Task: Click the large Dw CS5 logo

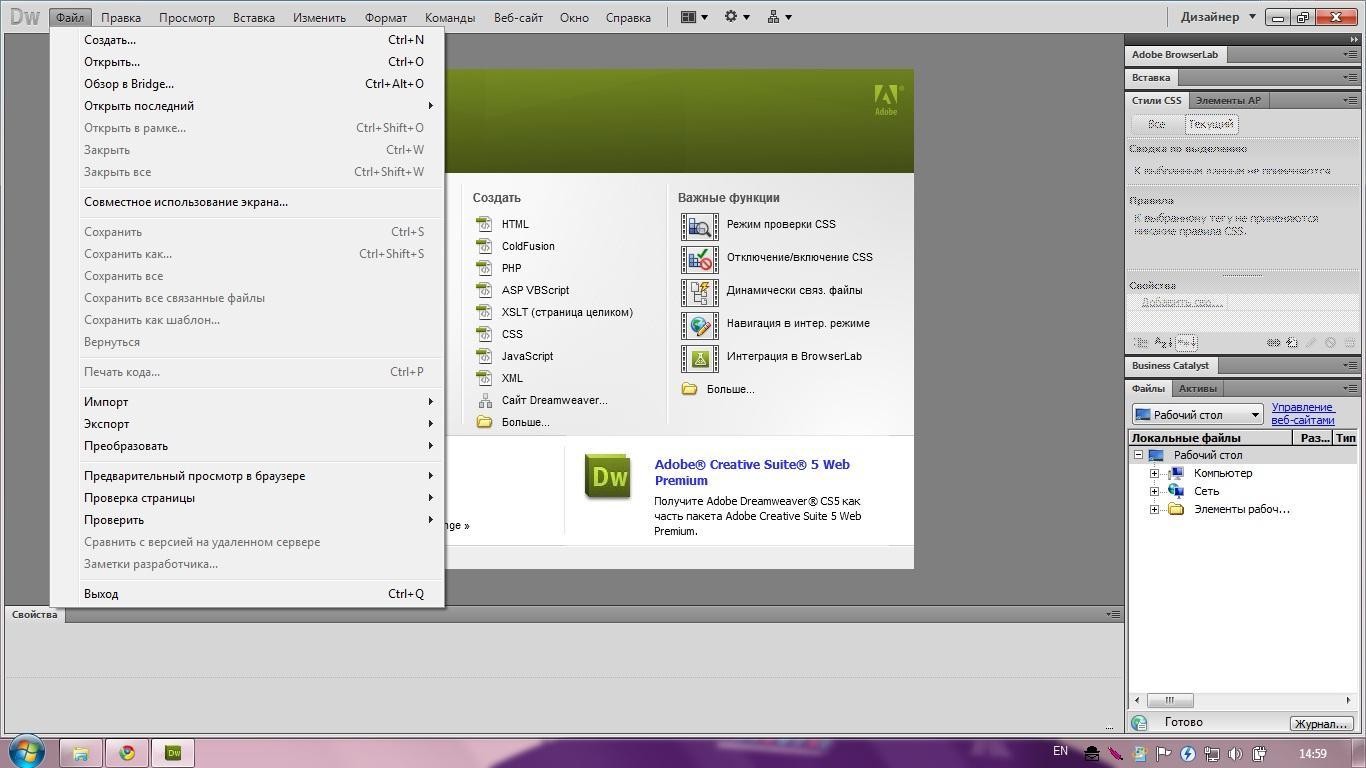Action: click(x=609, y=477)
